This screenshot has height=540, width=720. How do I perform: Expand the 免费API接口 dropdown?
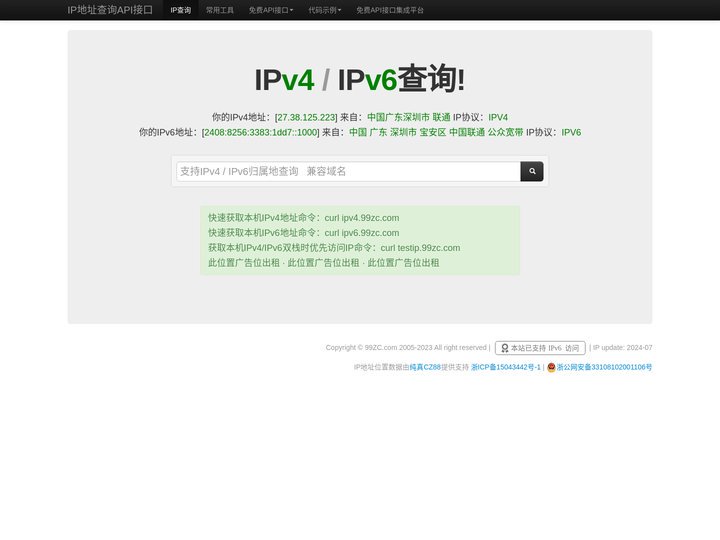click(271, 10)
